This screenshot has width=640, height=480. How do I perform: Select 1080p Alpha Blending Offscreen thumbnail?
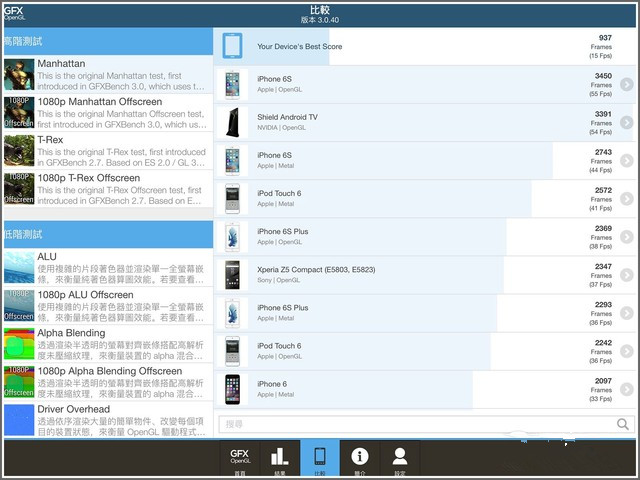(x=19, y=382)
